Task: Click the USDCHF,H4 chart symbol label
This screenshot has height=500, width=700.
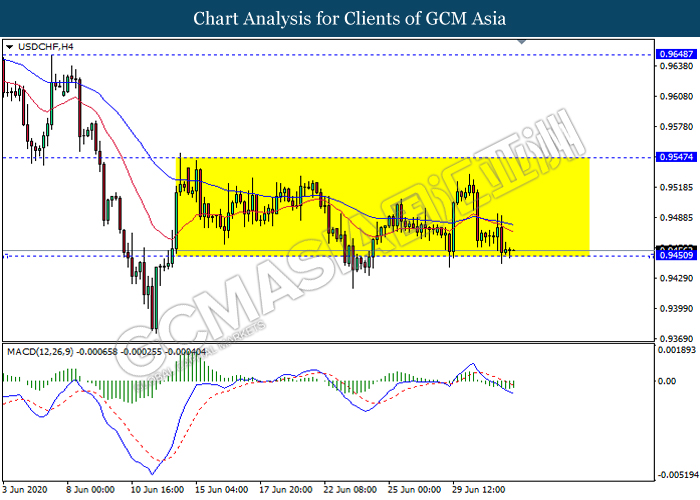Action: coord(46,47)
